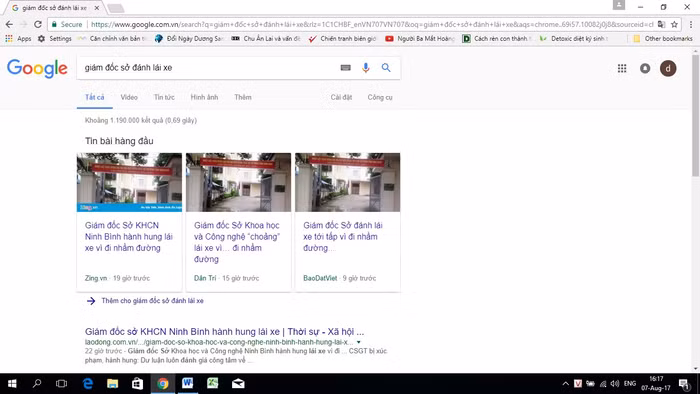
Task: Open 'Đổi Ngày Dương Sang' bookmark
Action: [x=189, y=39]
